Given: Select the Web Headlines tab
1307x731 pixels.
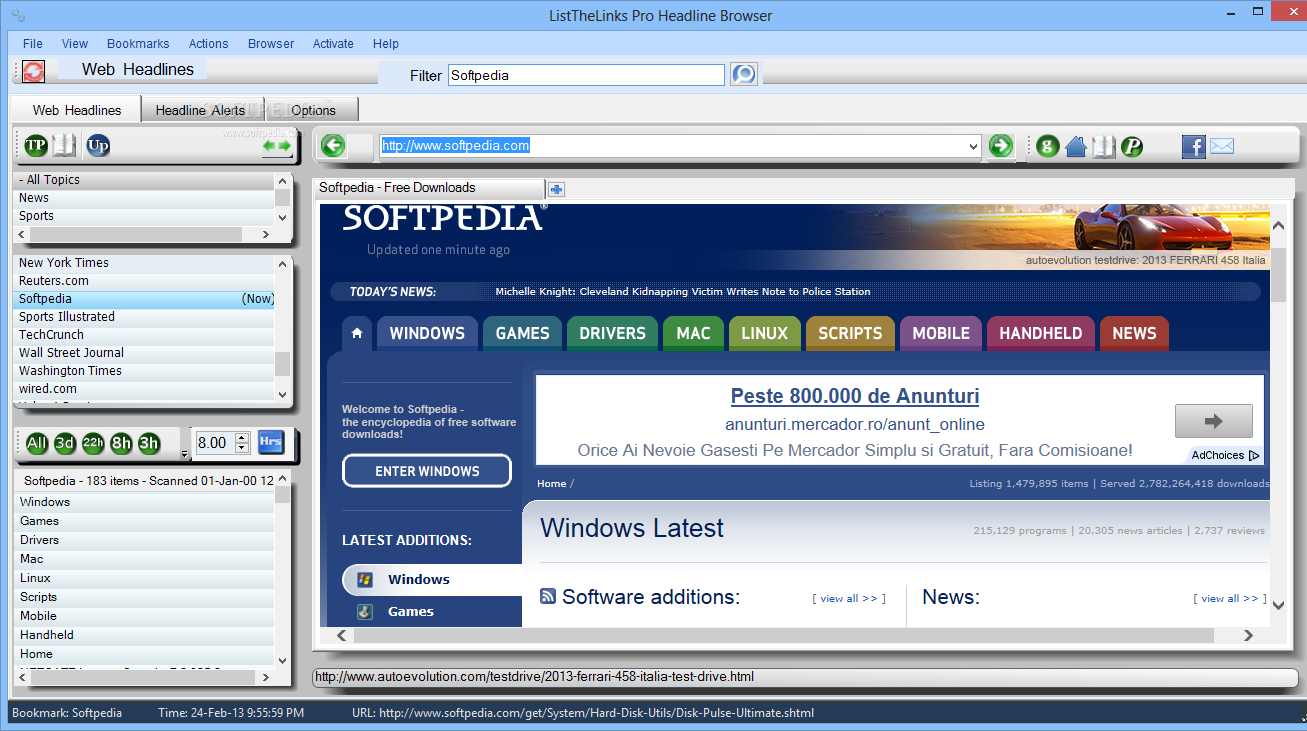Looking at the screenshot, I should click(76, 110).
